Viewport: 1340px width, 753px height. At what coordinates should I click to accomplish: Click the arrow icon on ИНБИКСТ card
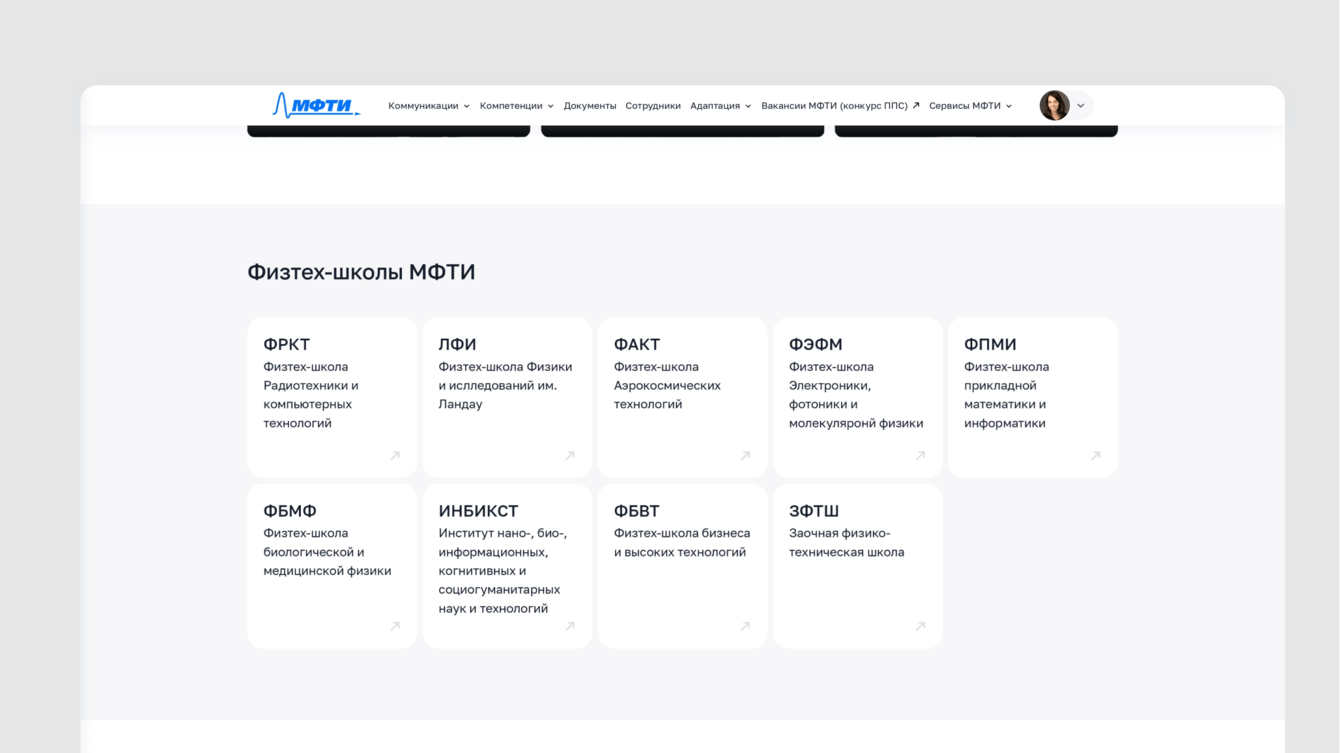570,627
